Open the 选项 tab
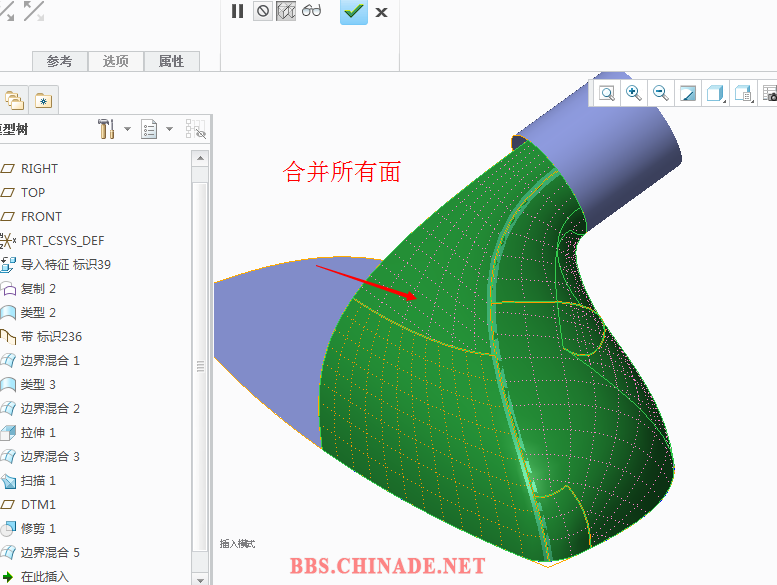The height and width of the screenshot is (585, 777). (x=115, y=61)
